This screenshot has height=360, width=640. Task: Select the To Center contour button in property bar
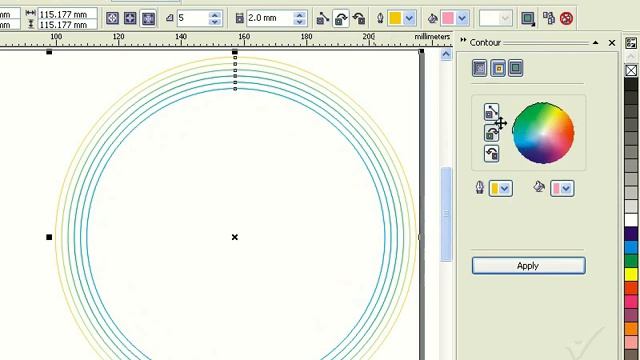[x=112, y=18]
